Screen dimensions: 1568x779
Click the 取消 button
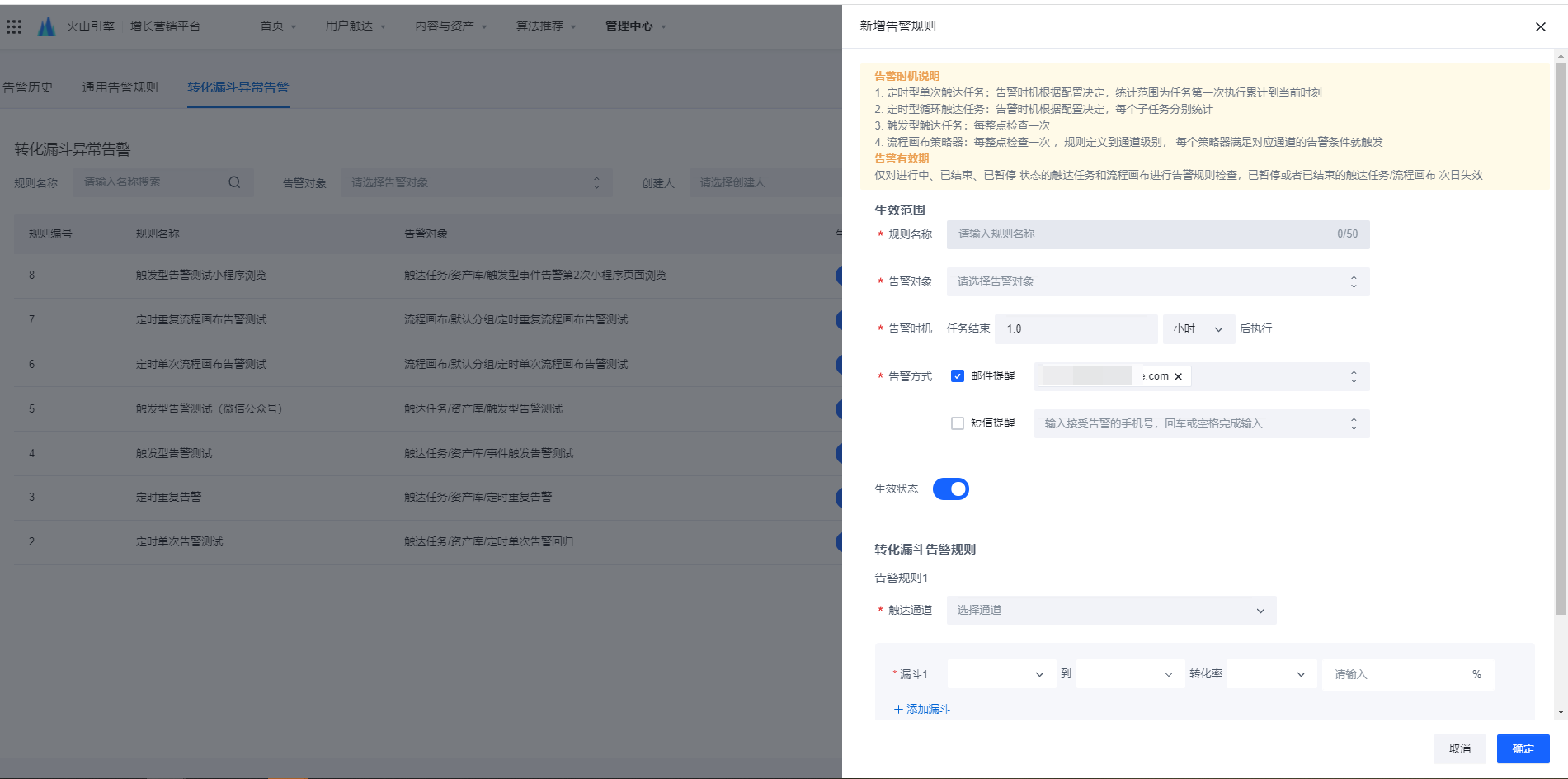click(1459, 749)
